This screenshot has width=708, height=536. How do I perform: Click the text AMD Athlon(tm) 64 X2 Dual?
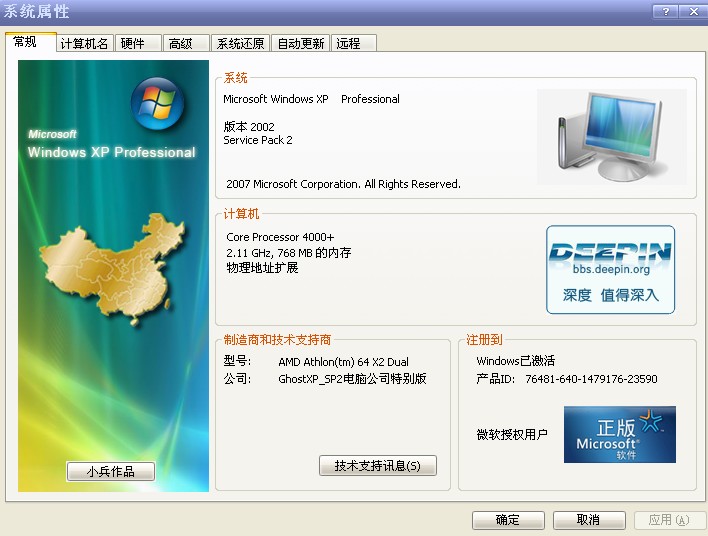[343, 362]
